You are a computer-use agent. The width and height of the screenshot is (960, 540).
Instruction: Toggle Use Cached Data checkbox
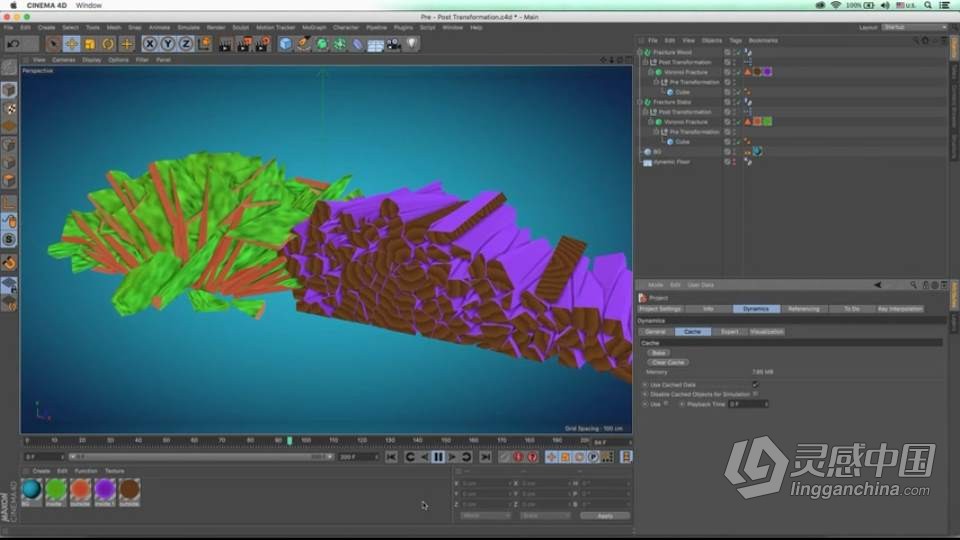(755, 384)
